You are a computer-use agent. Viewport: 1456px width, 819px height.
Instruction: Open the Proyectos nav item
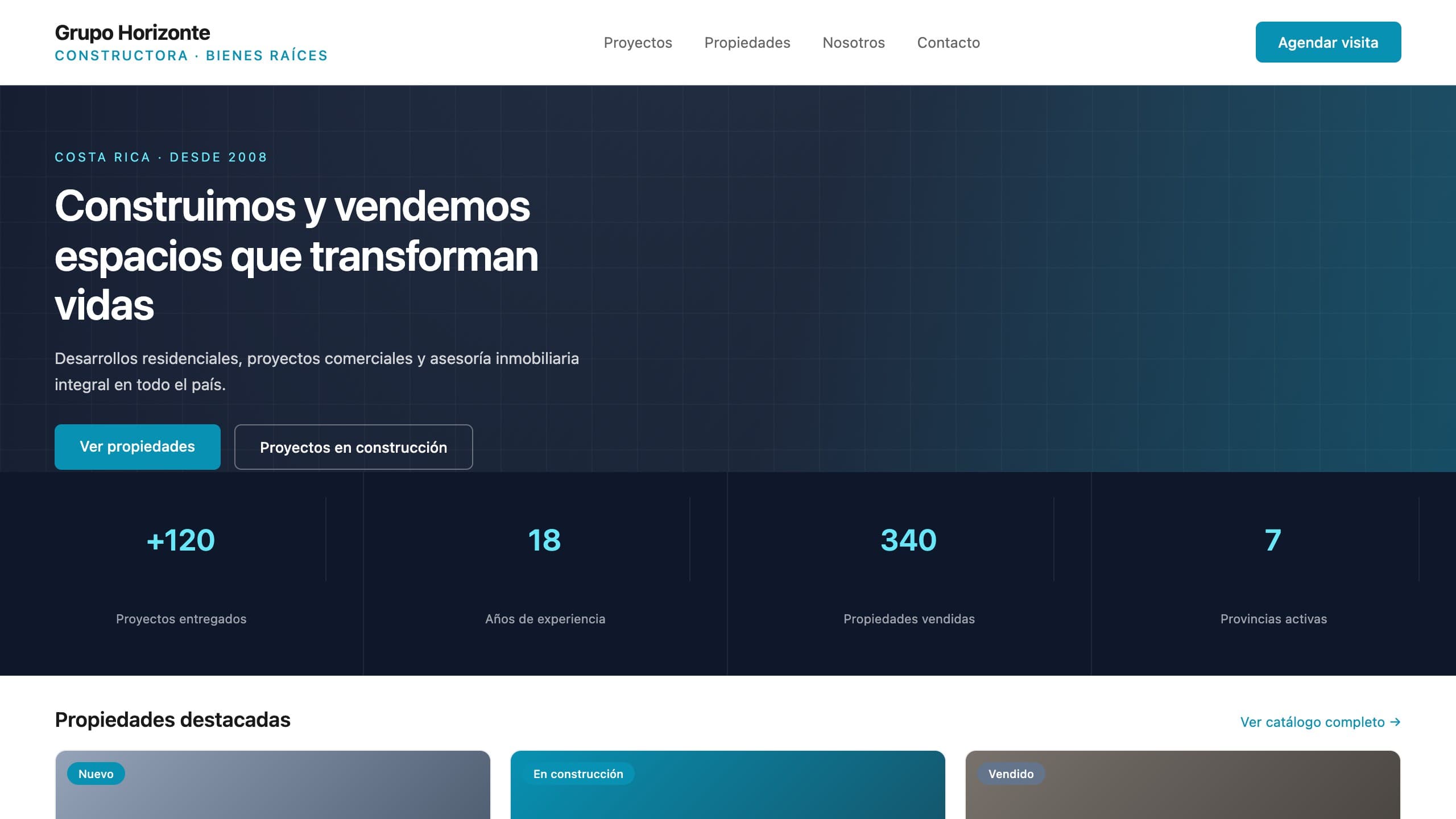[638, 43]
